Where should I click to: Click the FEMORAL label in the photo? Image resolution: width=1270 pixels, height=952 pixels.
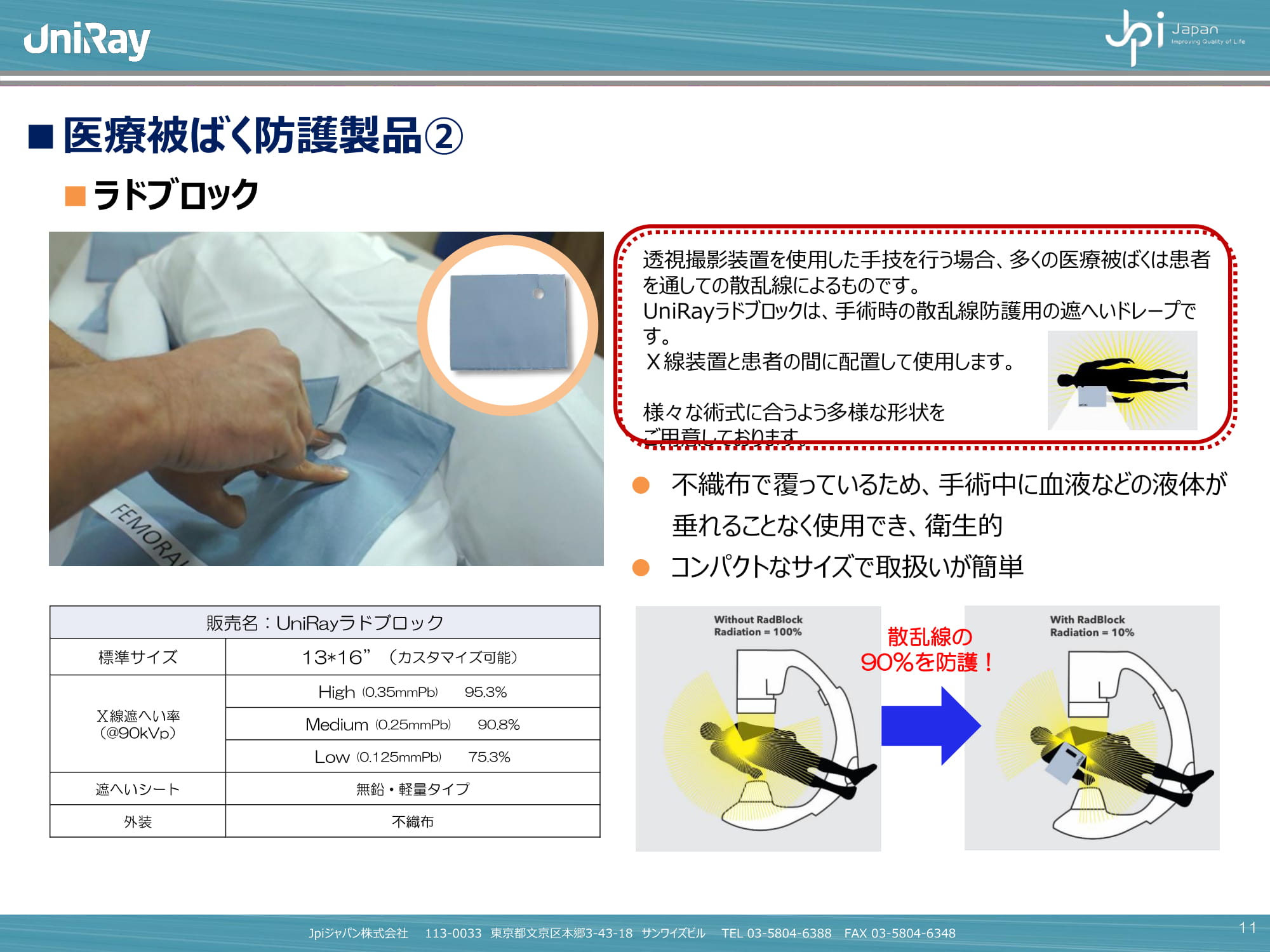(149, 535)
